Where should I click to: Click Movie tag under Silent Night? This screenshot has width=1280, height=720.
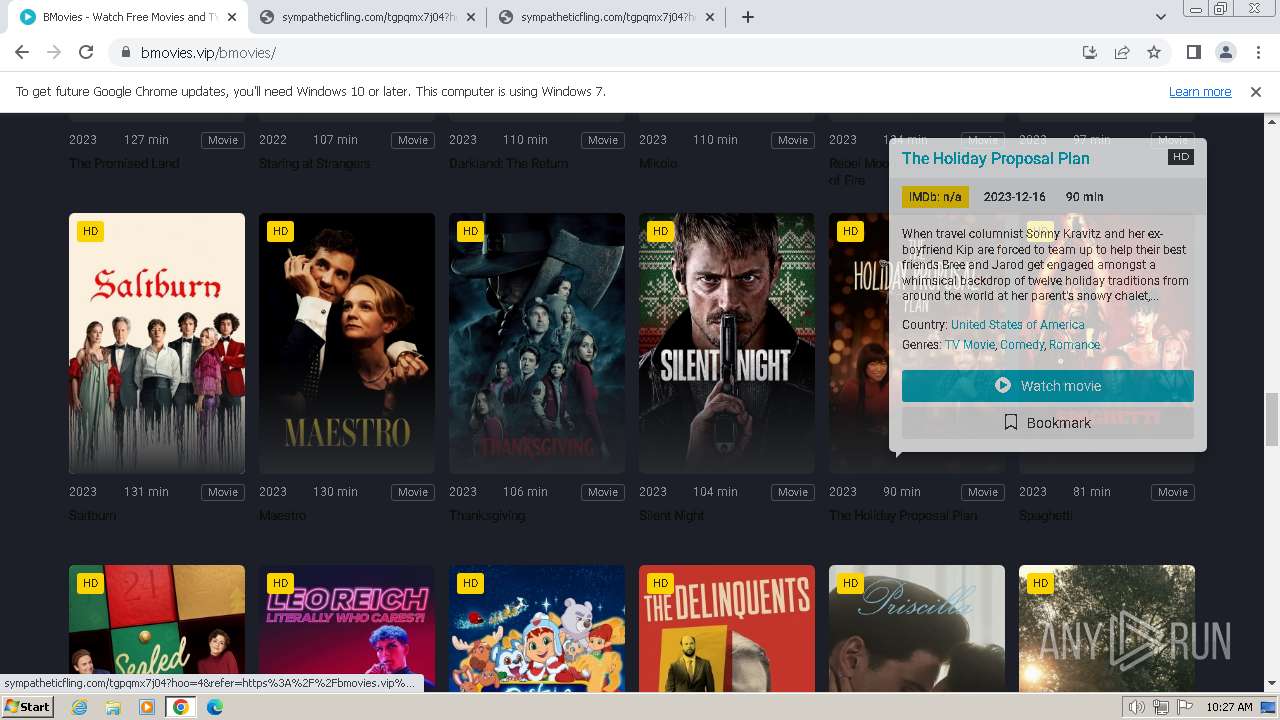click(x=793, y=492)
